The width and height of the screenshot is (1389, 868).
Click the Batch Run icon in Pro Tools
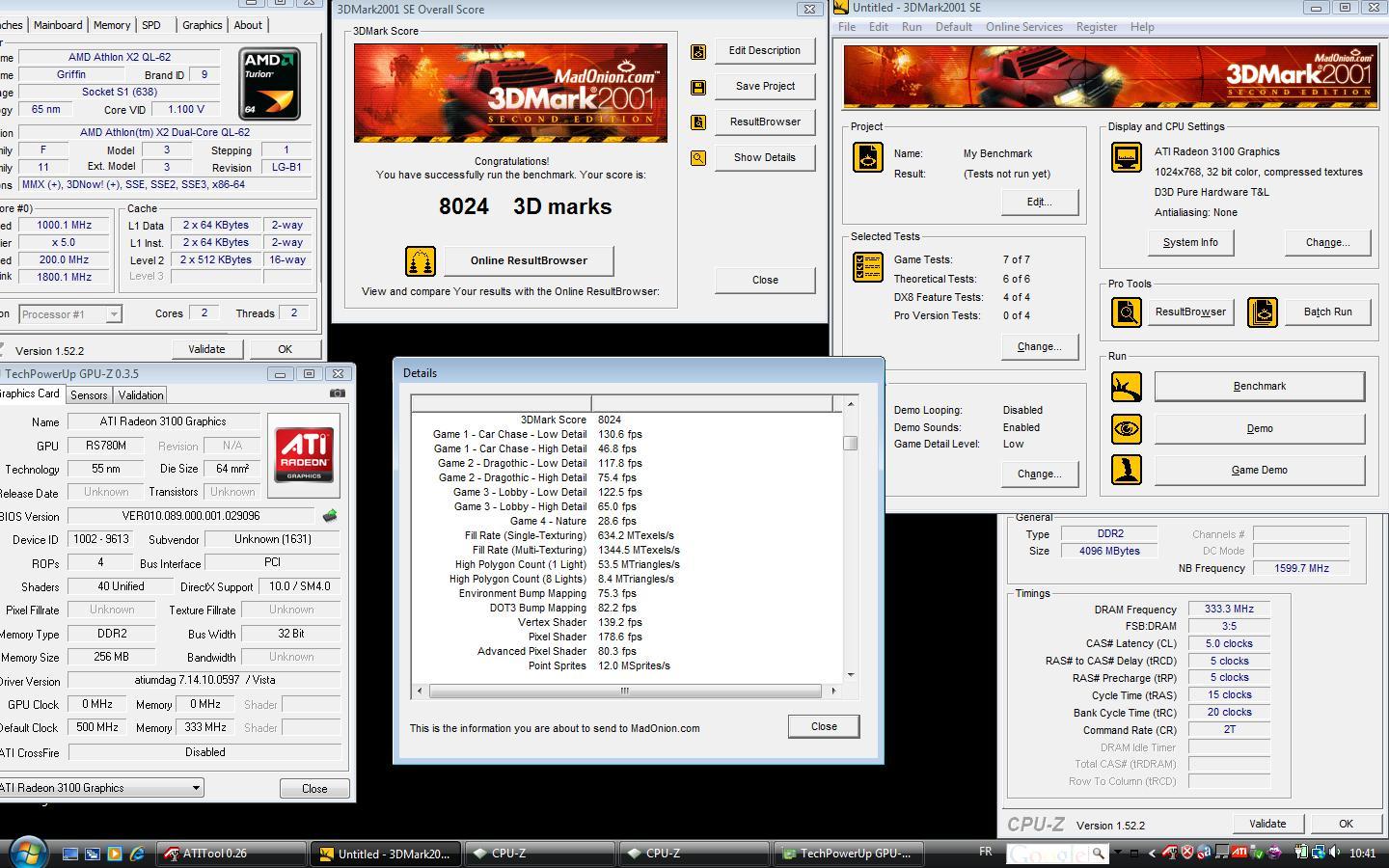coord(1263,312)
